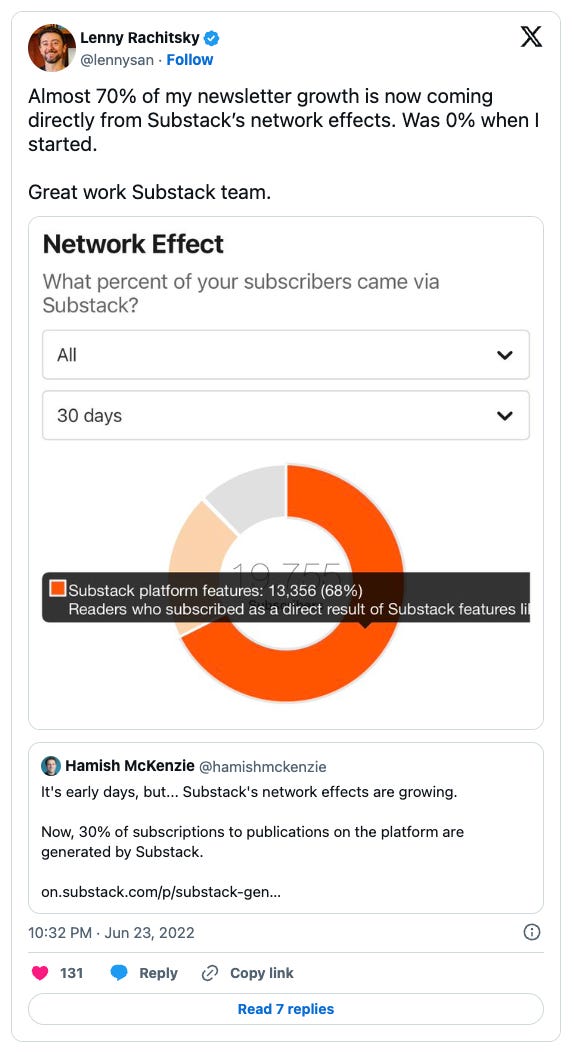
Task: Follow Lenny Rachitsky via the Follow link
Action: coord(189,59)
